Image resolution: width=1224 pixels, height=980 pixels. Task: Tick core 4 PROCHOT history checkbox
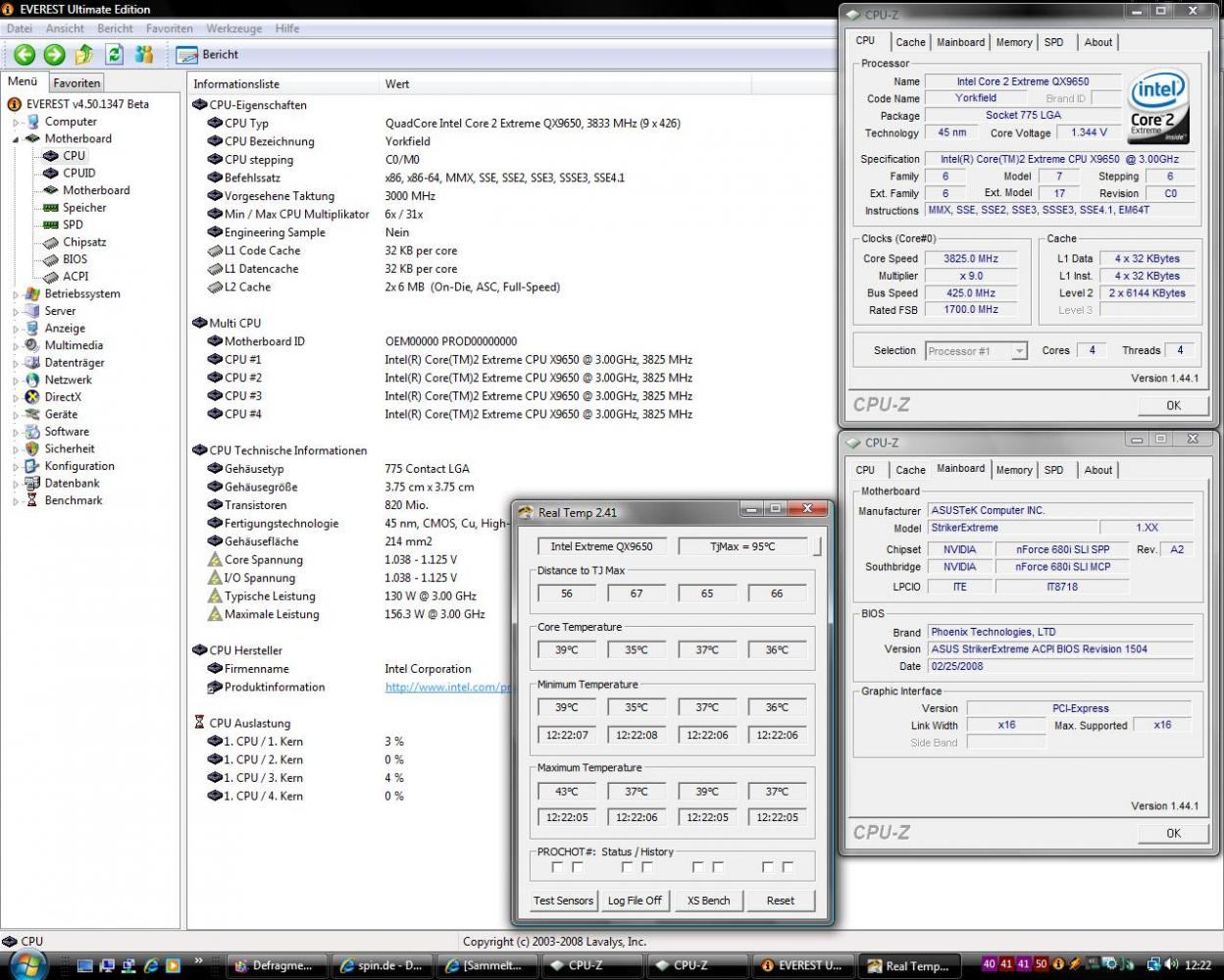(x=788, y=867)
